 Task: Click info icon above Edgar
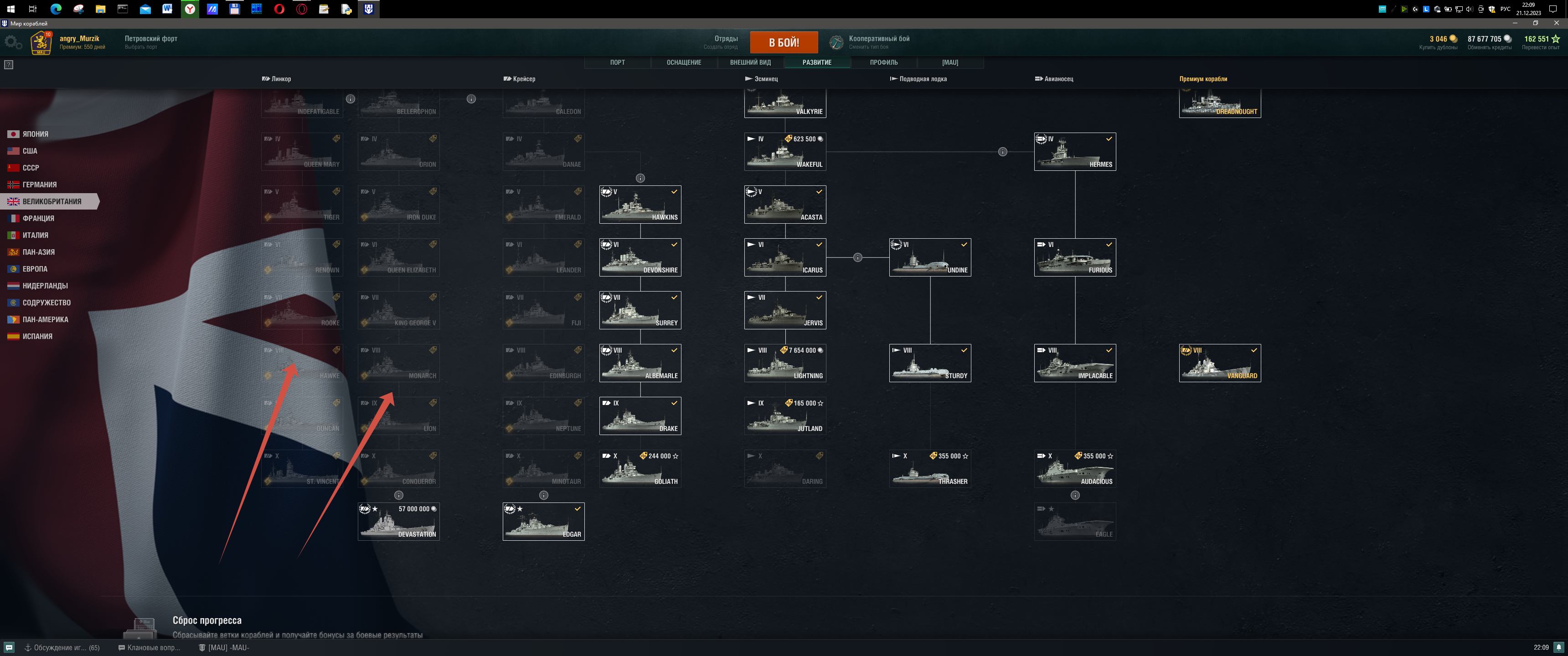coord(544,495)
